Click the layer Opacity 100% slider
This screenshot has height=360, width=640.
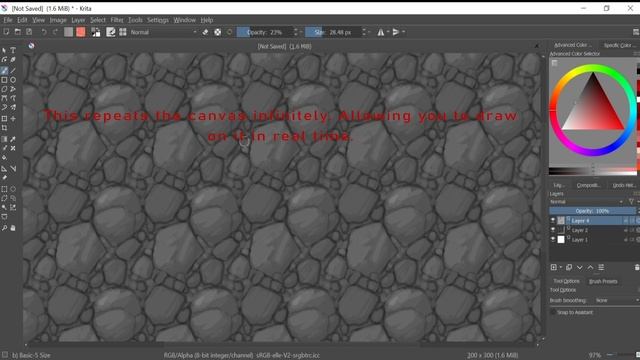coord(592,211)
